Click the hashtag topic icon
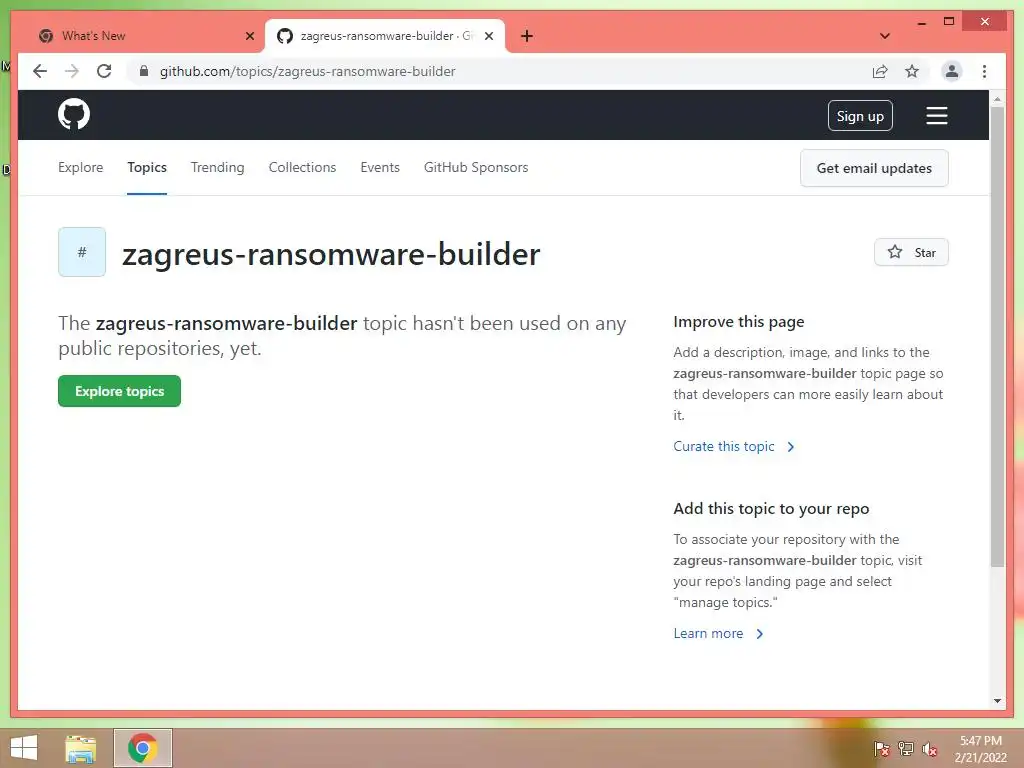The width and height of the screenshot is (1024, 768). click(82, 252)
